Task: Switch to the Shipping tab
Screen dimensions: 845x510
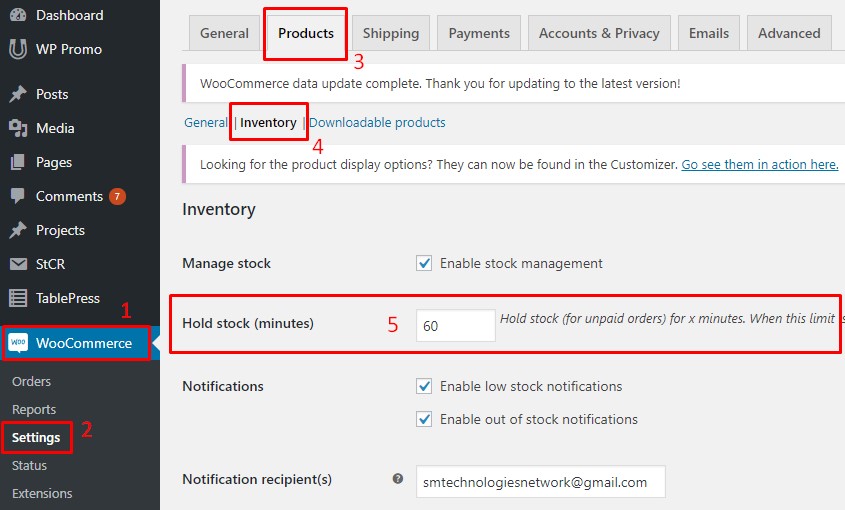Action: click(391, 33)
